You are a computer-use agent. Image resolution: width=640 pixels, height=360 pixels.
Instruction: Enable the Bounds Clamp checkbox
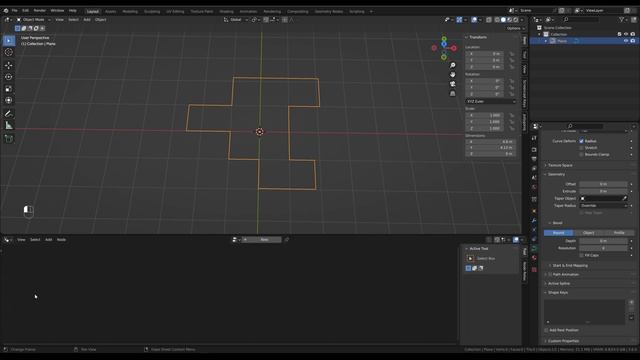[x=581, y=154]
